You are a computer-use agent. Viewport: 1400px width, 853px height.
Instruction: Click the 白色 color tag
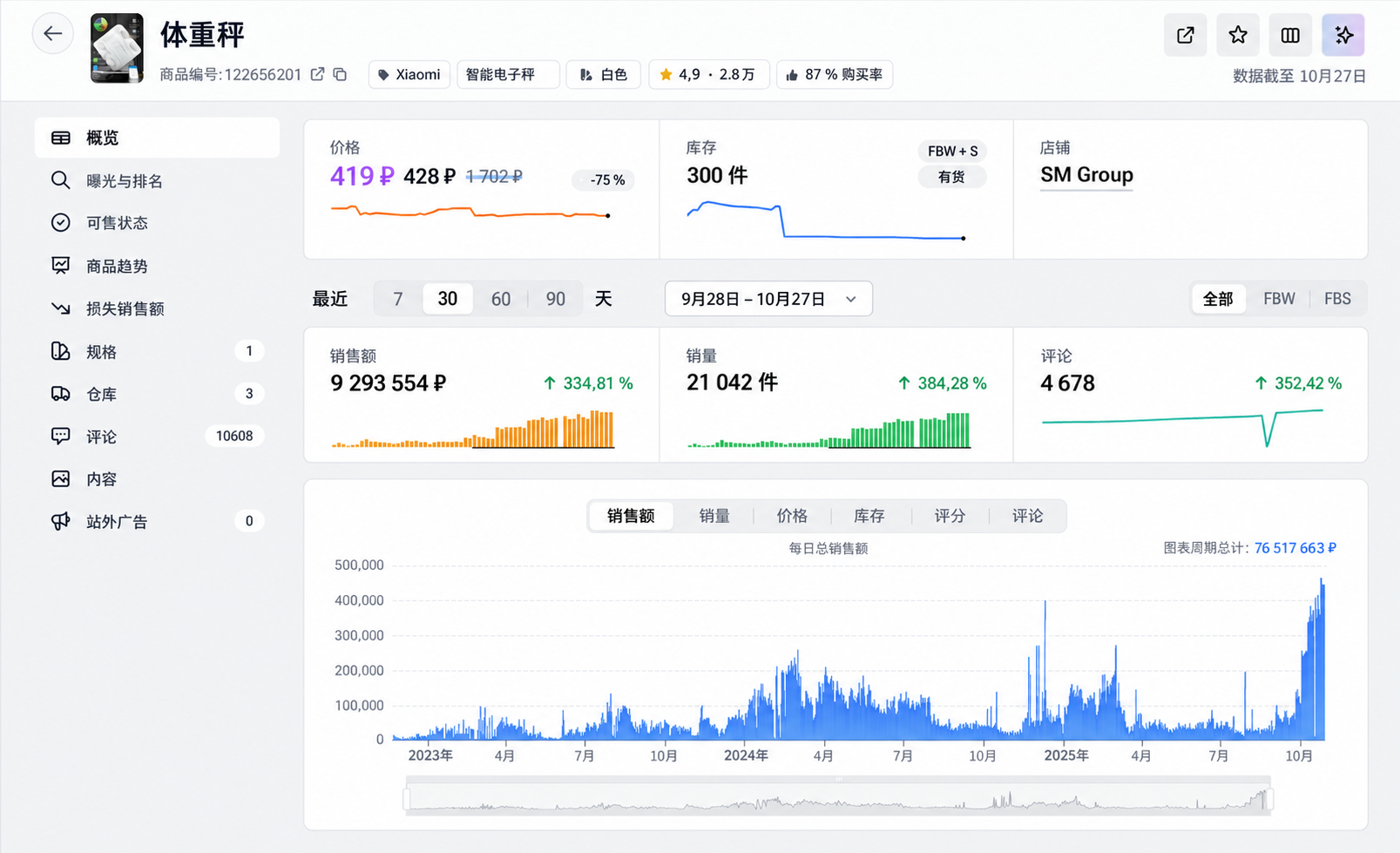point(604,74)
